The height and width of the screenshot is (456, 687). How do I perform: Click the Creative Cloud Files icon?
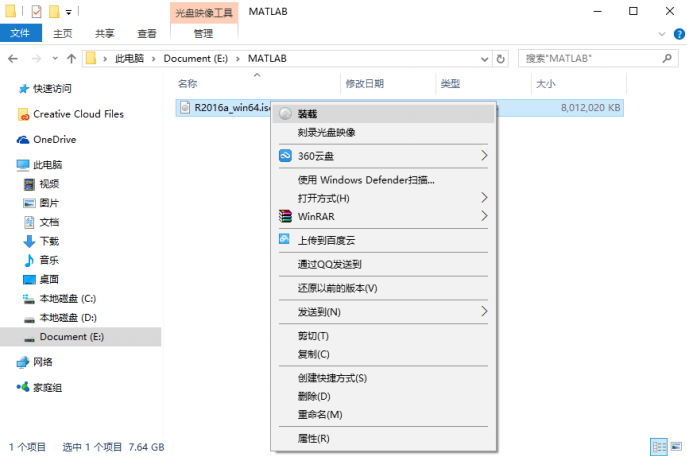(23, 114)
